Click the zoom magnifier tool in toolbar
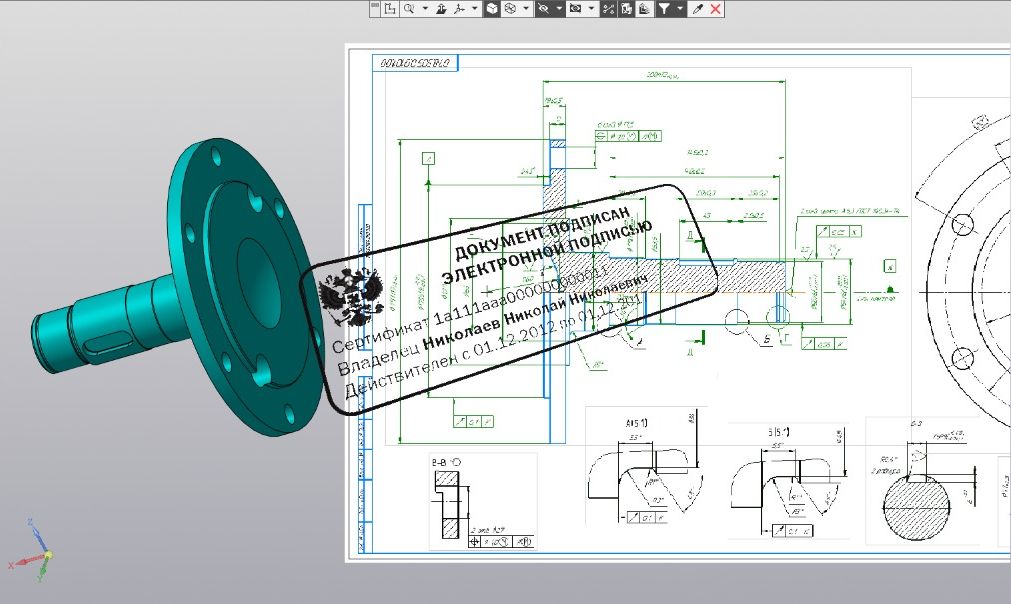This screenshot has height=604, width=1011. (x=408, y=8)
